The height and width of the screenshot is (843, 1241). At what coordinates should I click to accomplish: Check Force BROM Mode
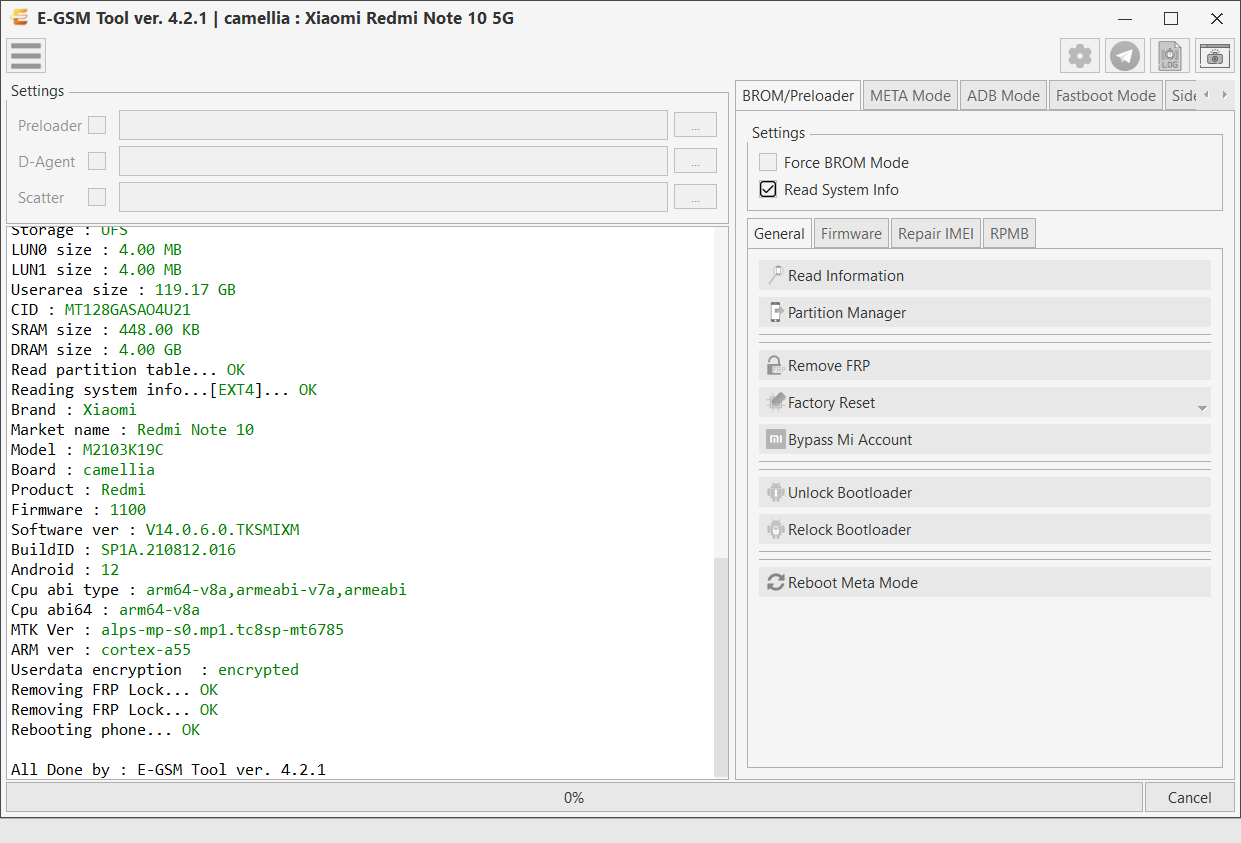(x=768, y=162)
